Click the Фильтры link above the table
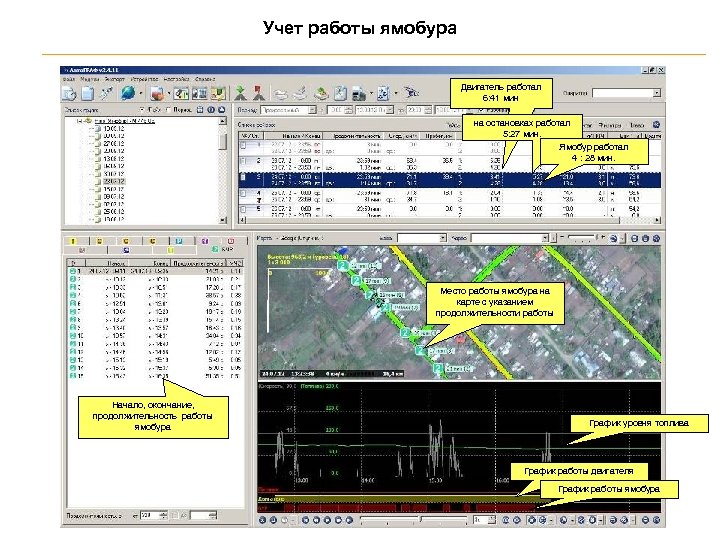720x540 pixels. pyautogui.click(x=611, y=125)
